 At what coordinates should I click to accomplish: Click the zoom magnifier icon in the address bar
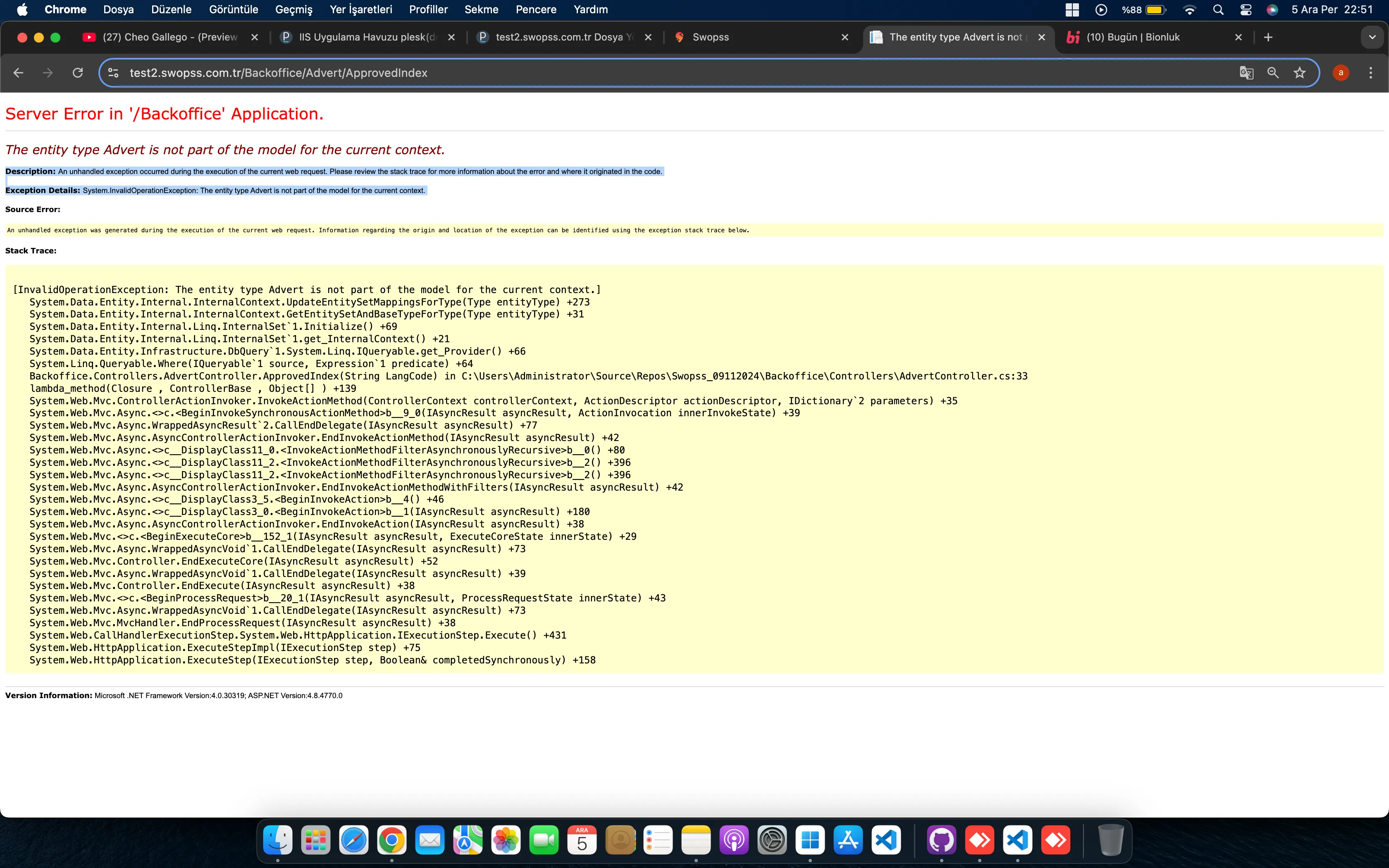[1273, 73]
